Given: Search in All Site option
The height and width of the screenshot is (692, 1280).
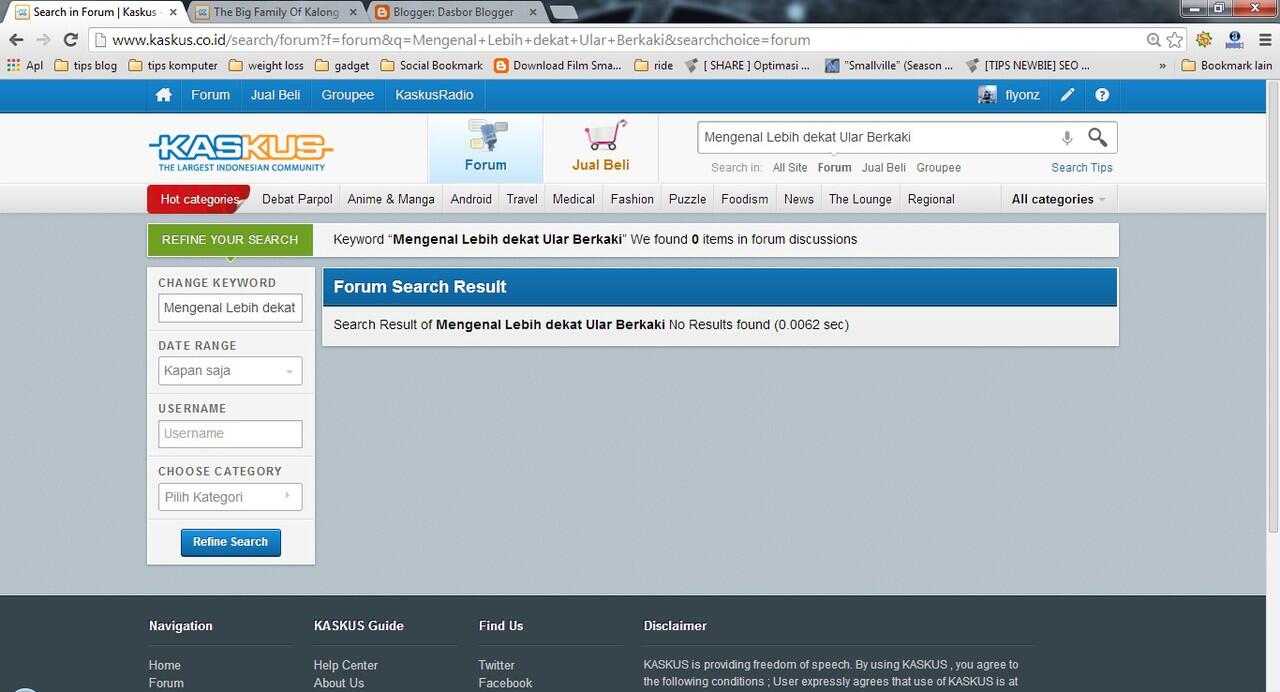Looking at the screenshot, I should click(790, 168).
